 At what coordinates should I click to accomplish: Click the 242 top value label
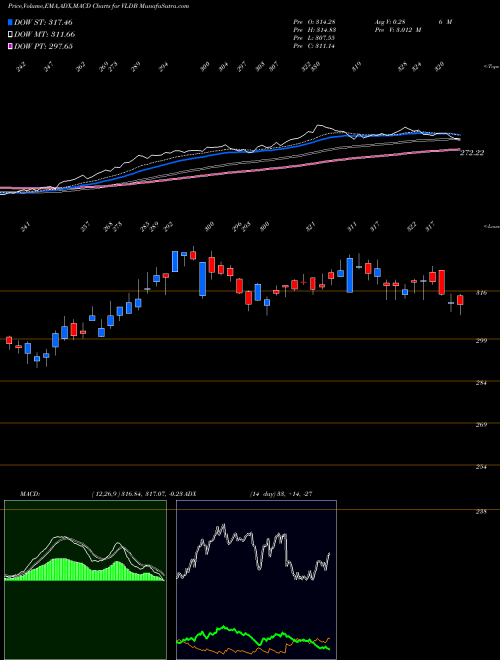point(21,67)
